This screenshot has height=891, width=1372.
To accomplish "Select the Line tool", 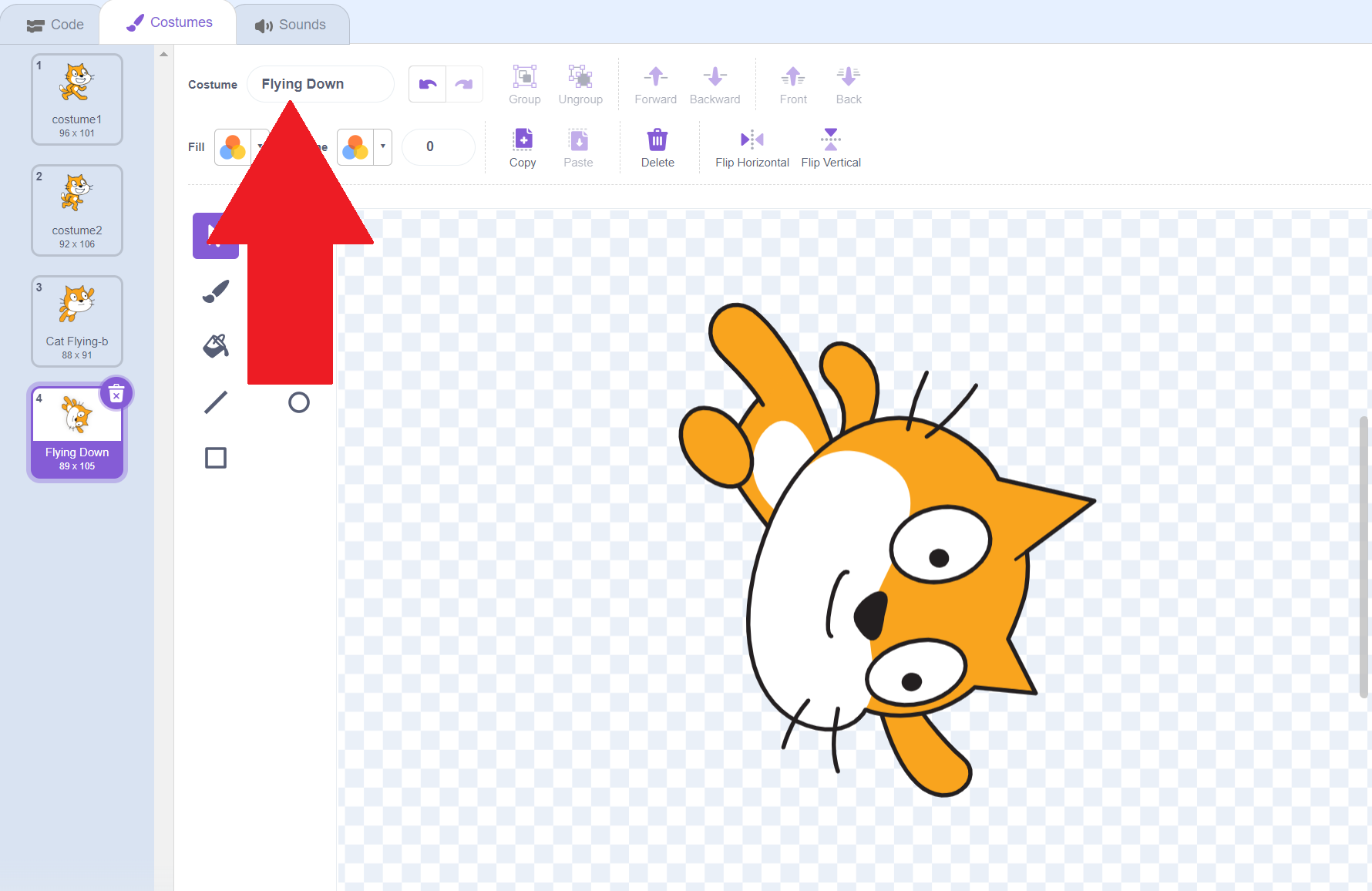I will pos(216,402).
